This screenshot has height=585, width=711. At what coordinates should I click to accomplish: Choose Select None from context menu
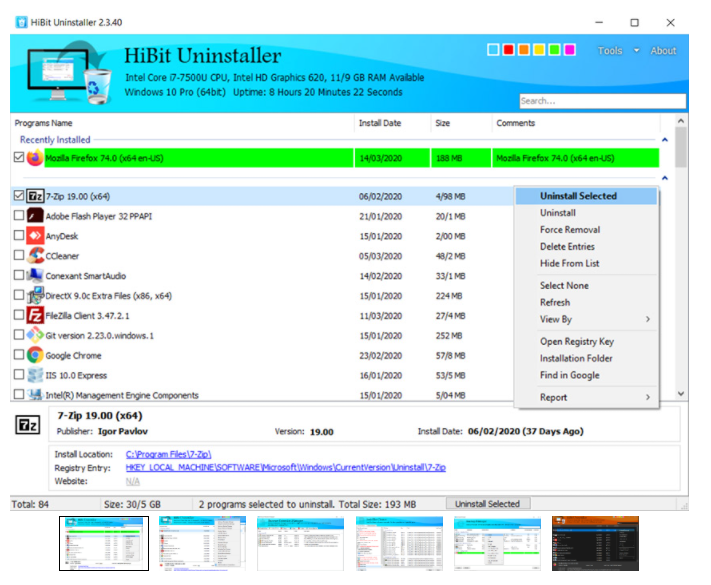tap(586, 286)
